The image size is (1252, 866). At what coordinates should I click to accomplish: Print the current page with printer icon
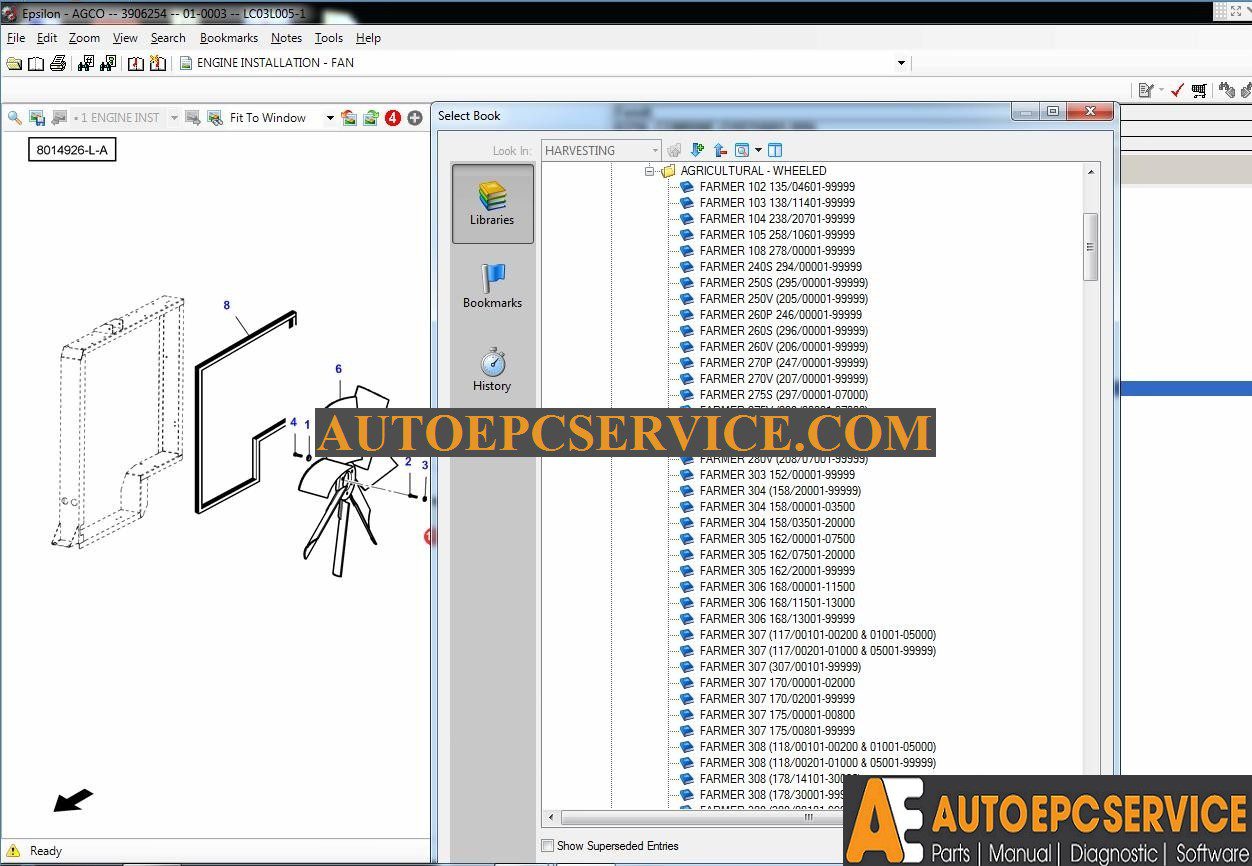click(58, 63)
